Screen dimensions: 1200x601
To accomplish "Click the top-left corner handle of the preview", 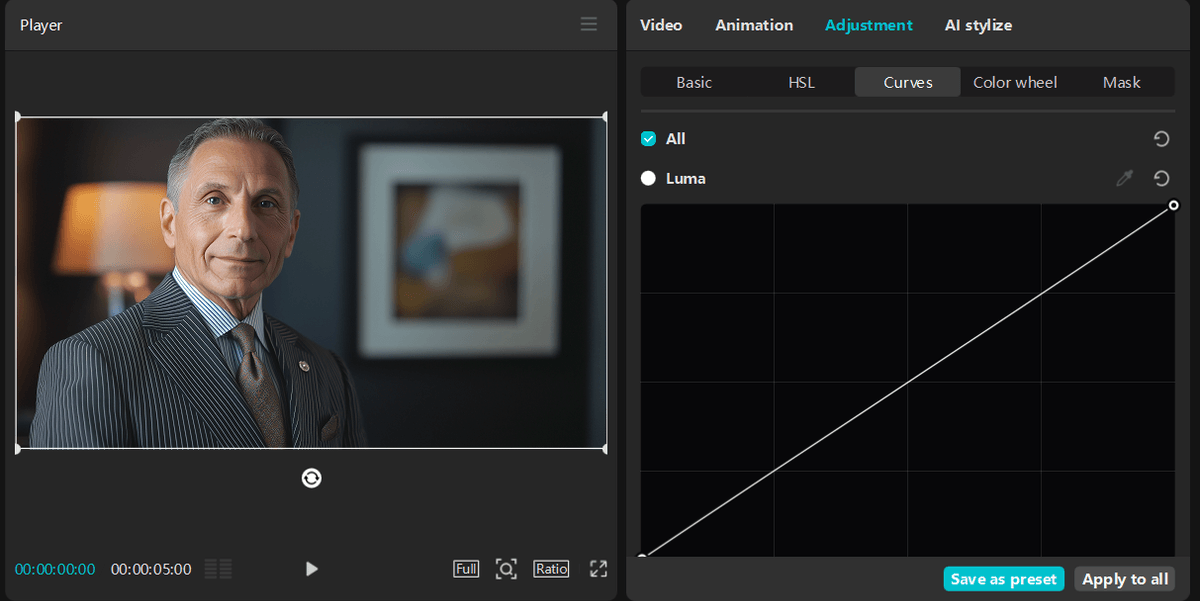I will pyautogui.click(x=17, y=117).
